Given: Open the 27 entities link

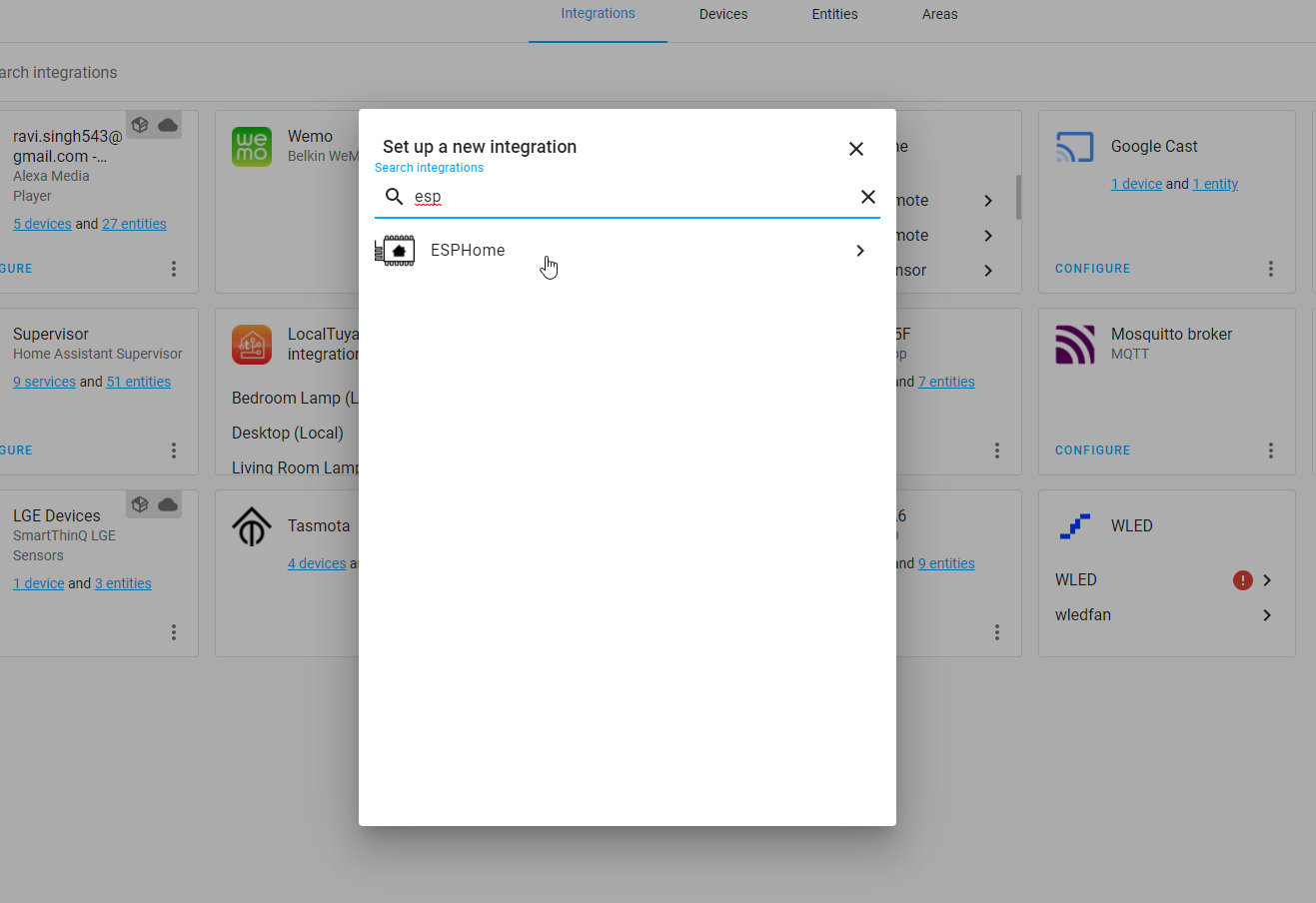Looking at the screenshot, I should click(x=134, y=224).
